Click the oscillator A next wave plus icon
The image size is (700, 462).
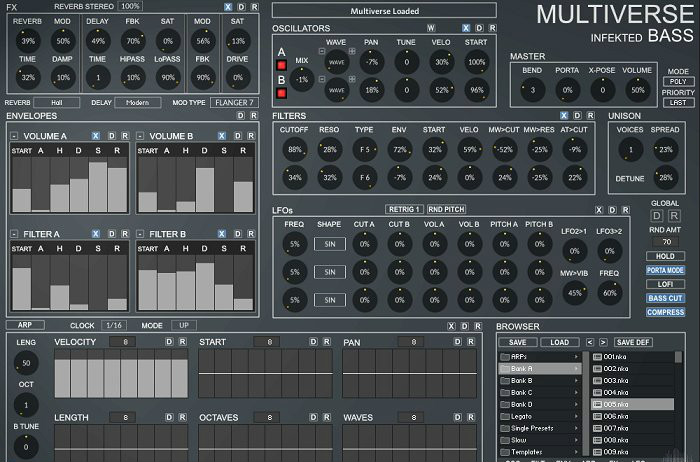[352, 51]
